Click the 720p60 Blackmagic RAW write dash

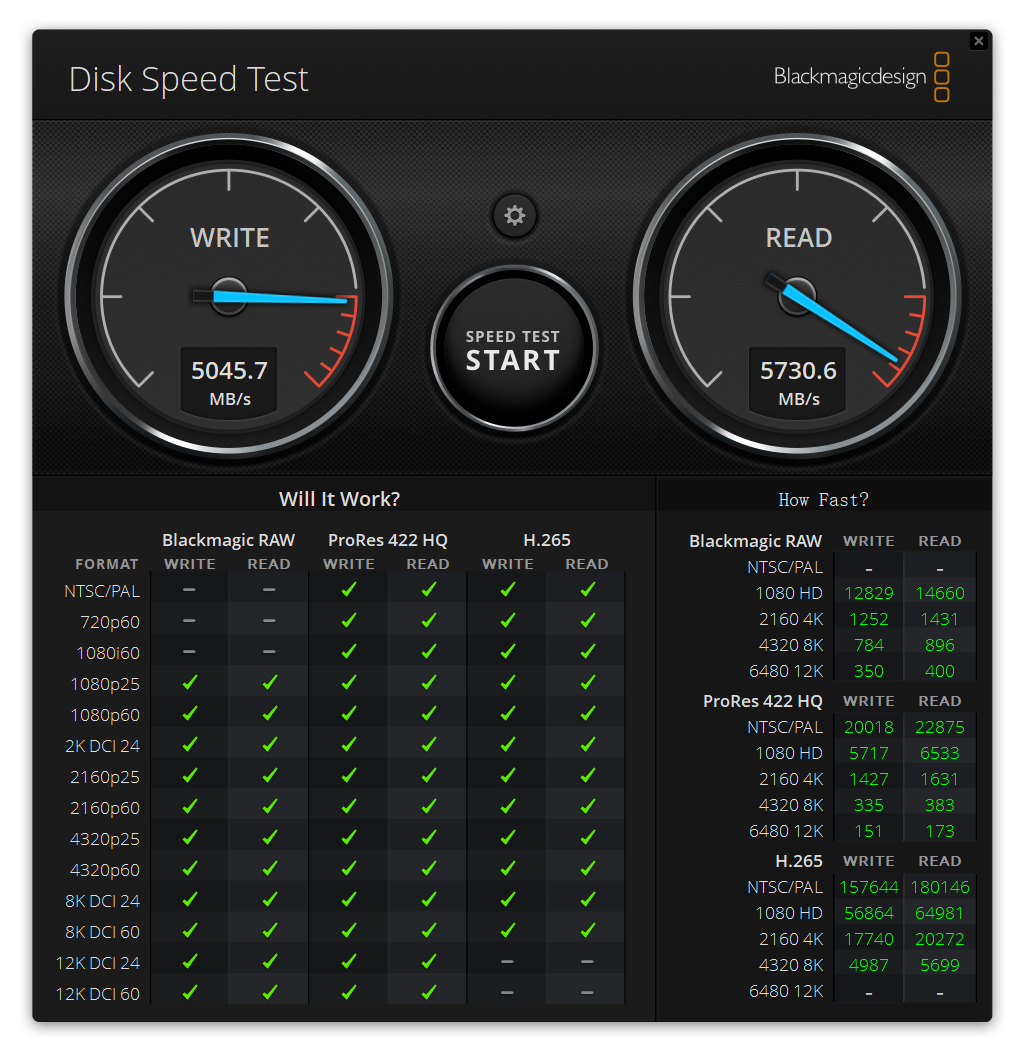point(190,622)
